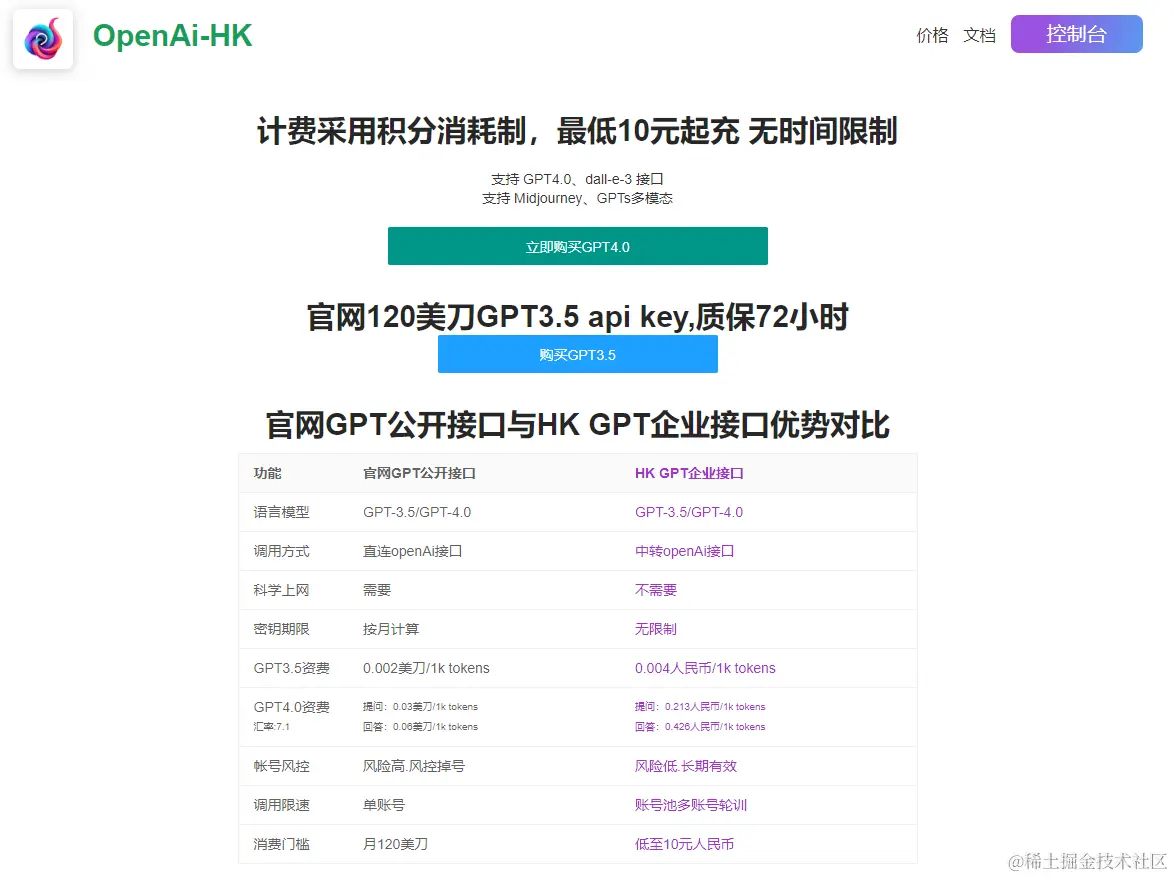Click 回答: 0.426人民币/1k tokens text
Image resolution: width=1174 pixels, height=878 pixels.
700,726
